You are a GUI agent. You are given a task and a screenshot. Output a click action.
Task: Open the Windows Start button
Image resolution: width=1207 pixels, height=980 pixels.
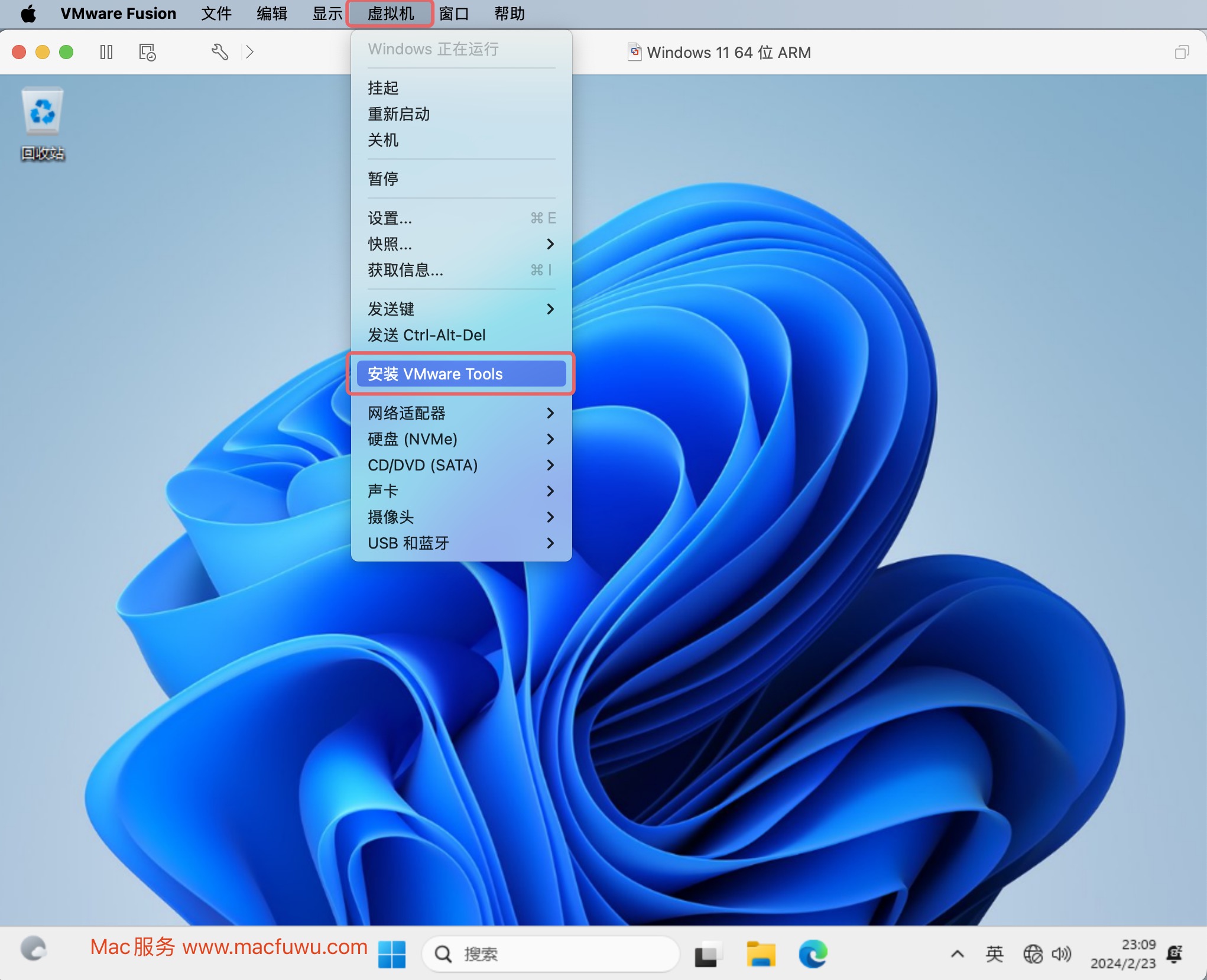tap(392, 953)
